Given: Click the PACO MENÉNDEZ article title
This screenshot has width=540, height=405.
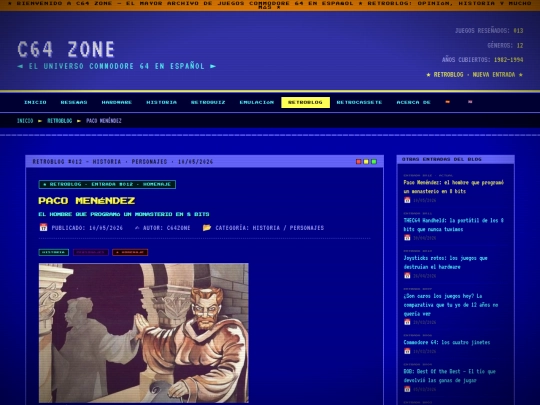Looking at the screenshot, I should click(87, 200).
